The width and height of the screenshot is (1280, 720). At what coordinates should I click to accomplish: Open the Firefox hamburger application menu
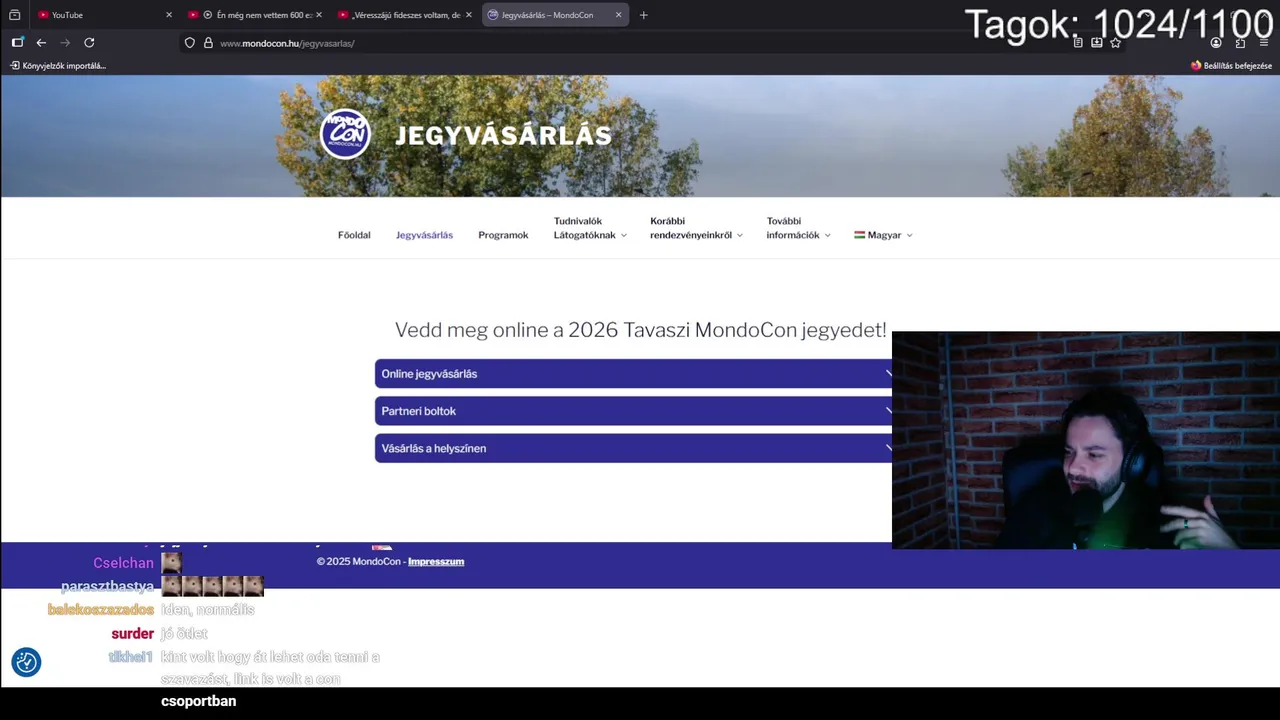pyautogui.click(x=1264, y=43)
